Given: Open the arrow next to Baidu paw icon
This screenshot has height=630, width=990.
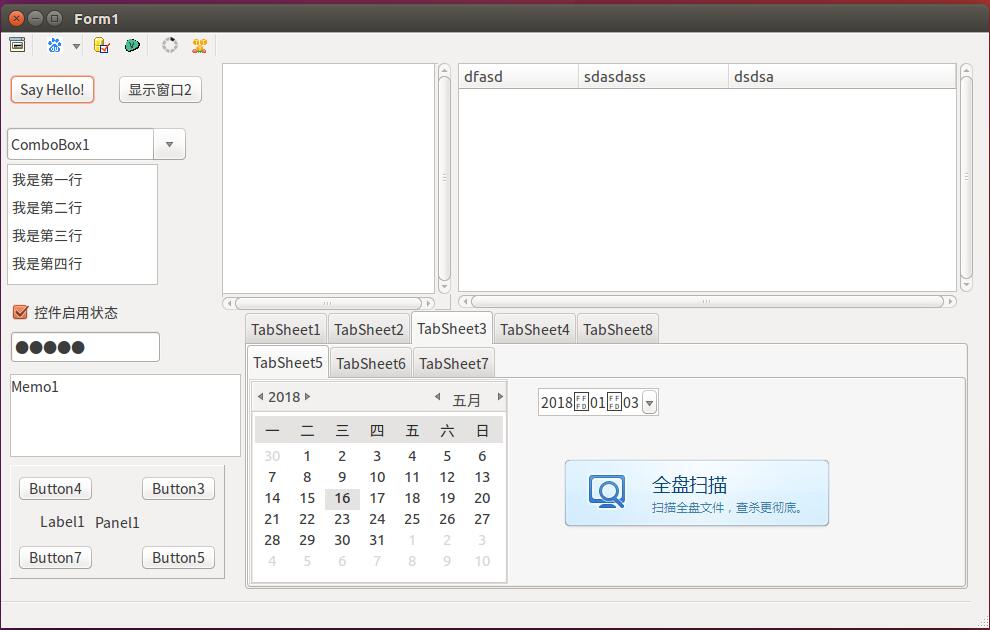Looking at the screenshot, I should tap(76, 46).
